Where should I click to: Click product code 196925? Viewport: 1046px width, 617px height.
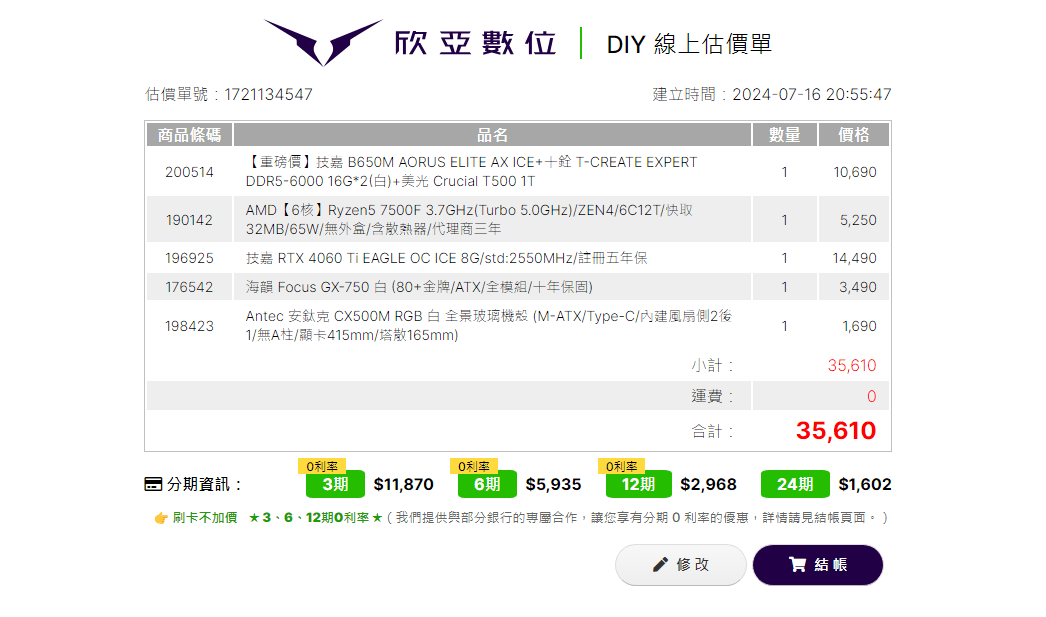click(x=189, y=258)
